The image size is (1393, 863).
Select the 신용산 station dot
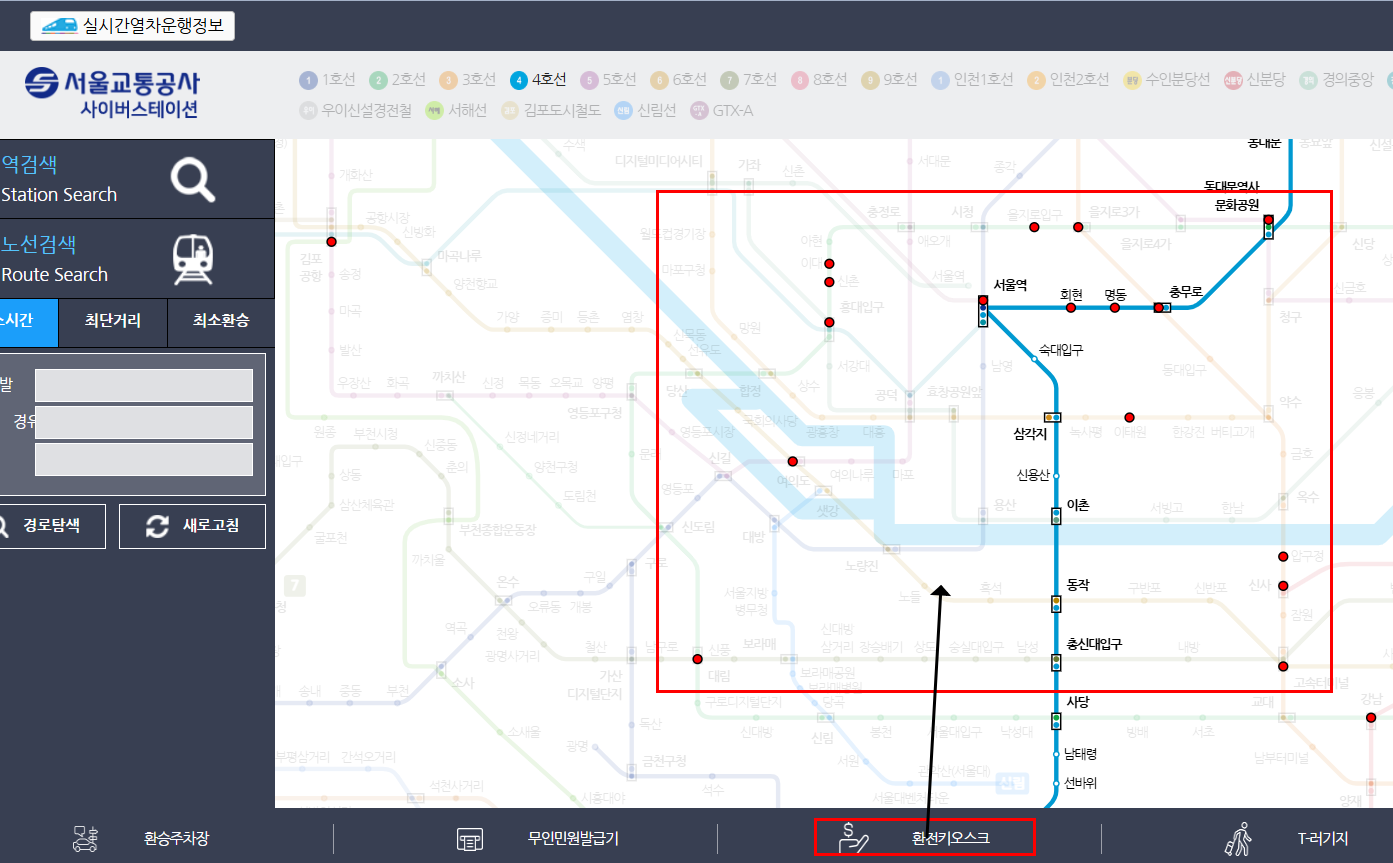pyautogui.click(x=1056, y=475)
